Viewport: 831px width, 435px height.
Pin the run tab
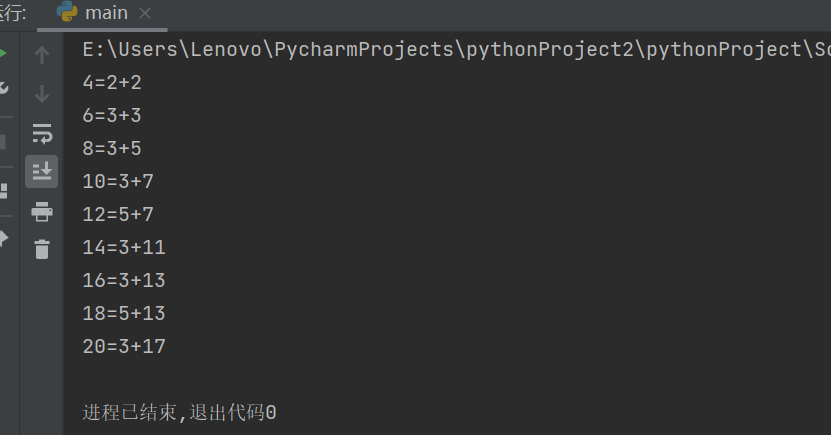pyautogui.click(x=4, y=237)
